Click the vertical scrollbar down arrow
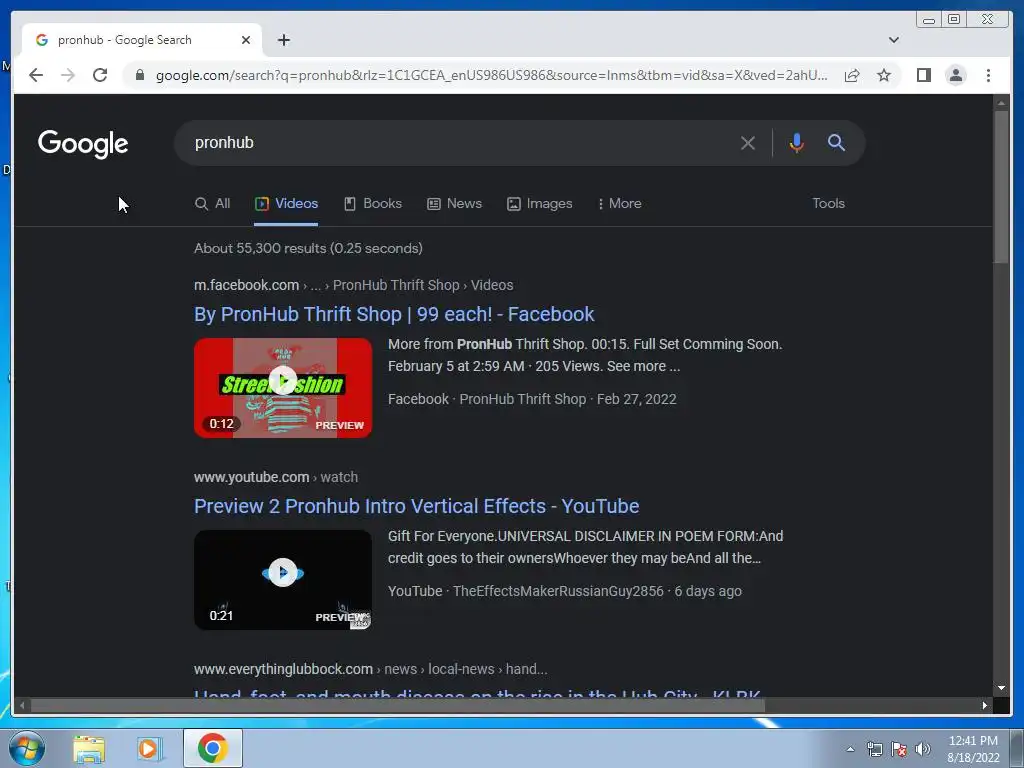 (1001, 688)
